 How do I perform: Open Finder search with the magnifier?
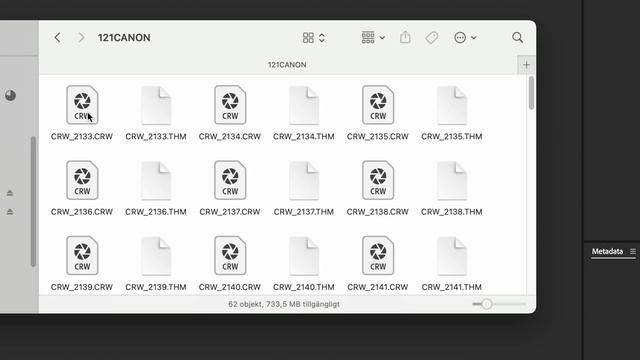(518, 38)
